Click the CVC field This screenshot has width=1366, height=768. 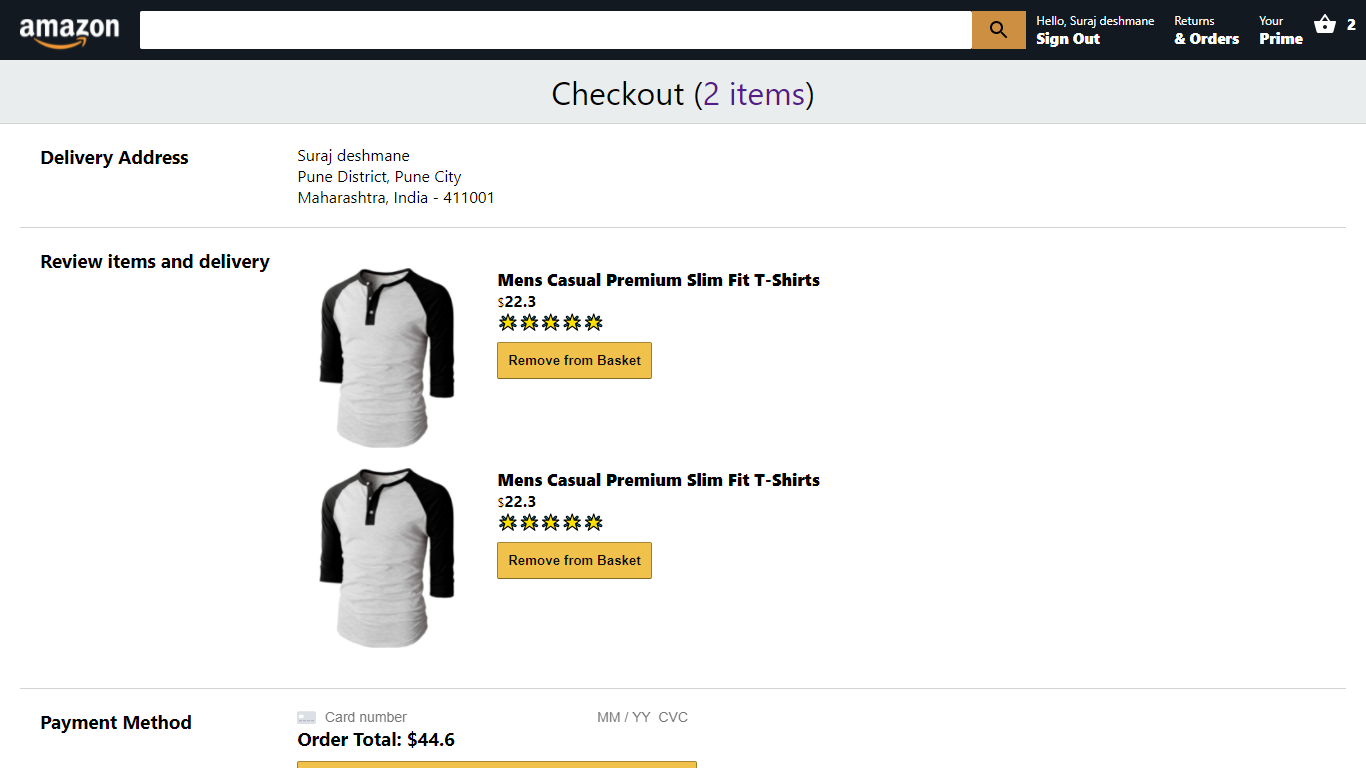pos(673,717)
